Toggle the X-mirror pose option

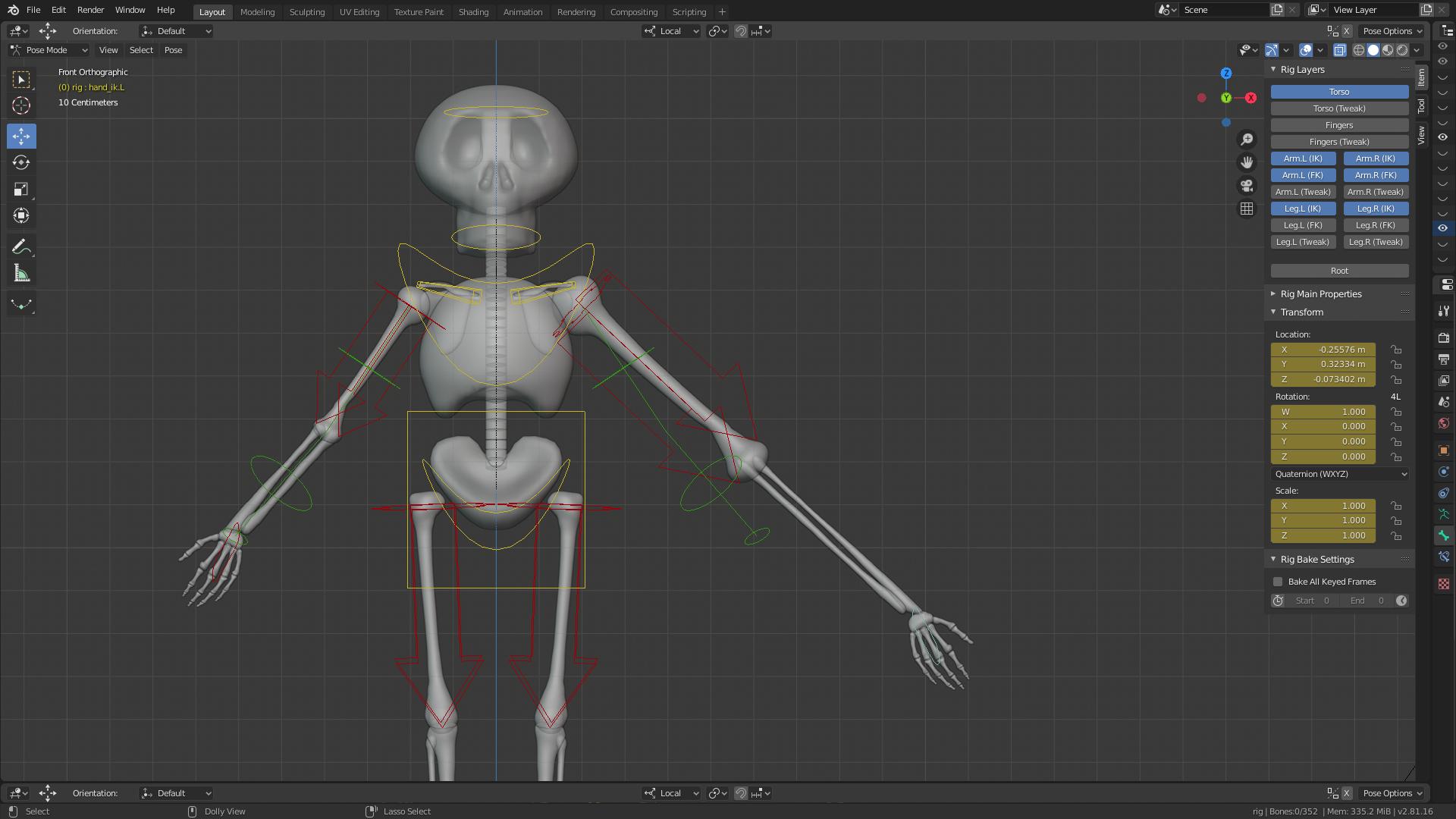[x=1347, y=31]
